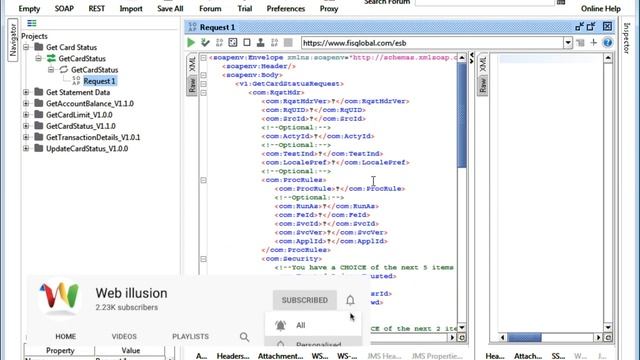Click the empty square icon in the request toolbar
Viewport: 640px width, 360px height.
click(247, 42)
